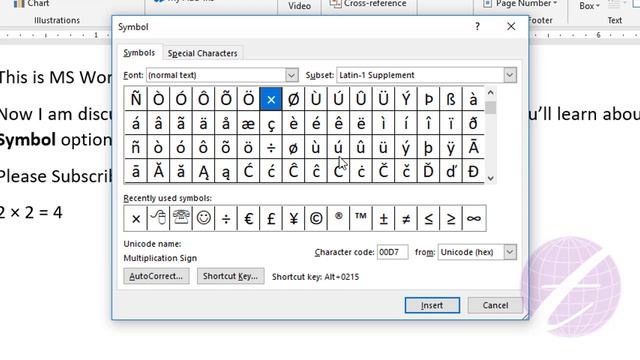Click the Chart button in Illustrations group
The image size is (640, 360).
[x=32, y=4]
